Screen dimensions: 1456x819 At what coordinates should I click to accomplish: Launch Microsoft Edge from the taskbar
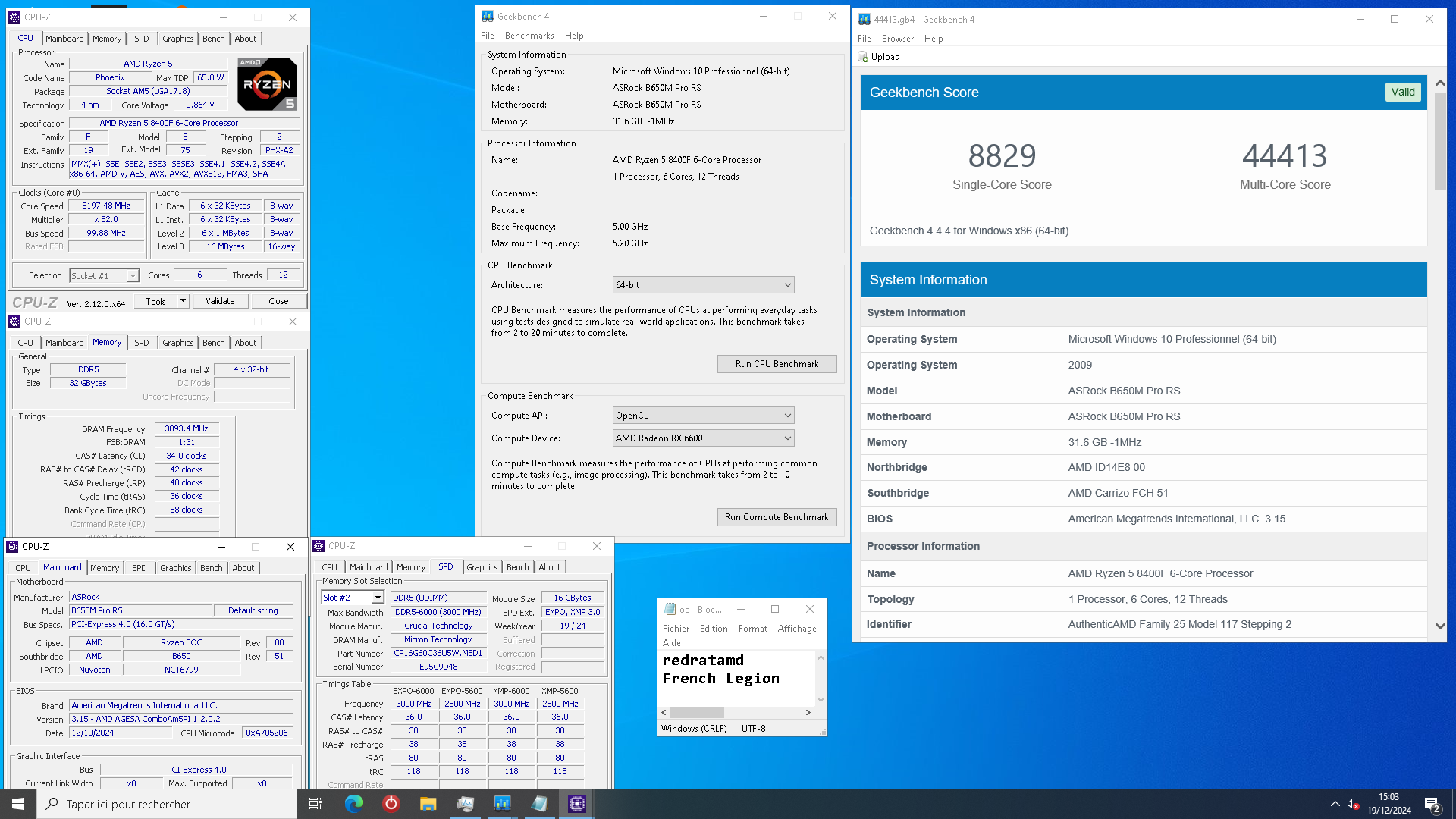pos(353,804)
